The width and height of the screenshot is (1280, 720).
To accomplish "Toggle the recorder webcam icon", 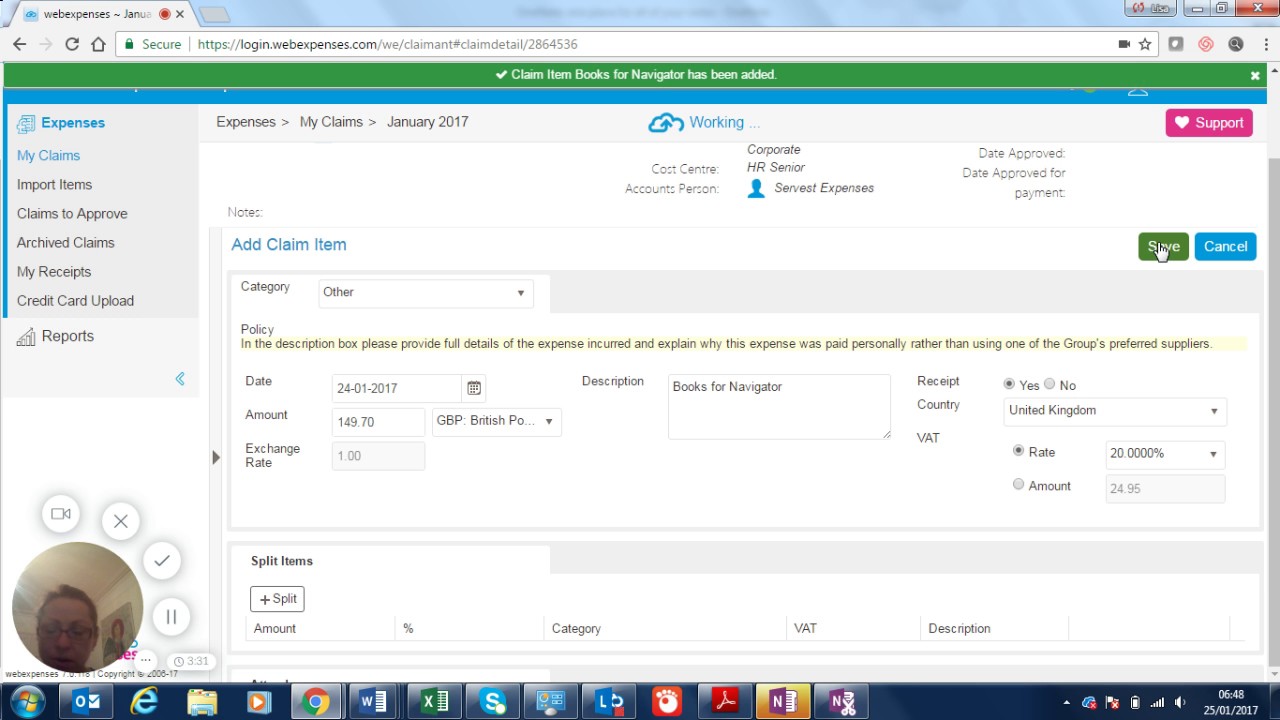I will (x=61, y=514).
